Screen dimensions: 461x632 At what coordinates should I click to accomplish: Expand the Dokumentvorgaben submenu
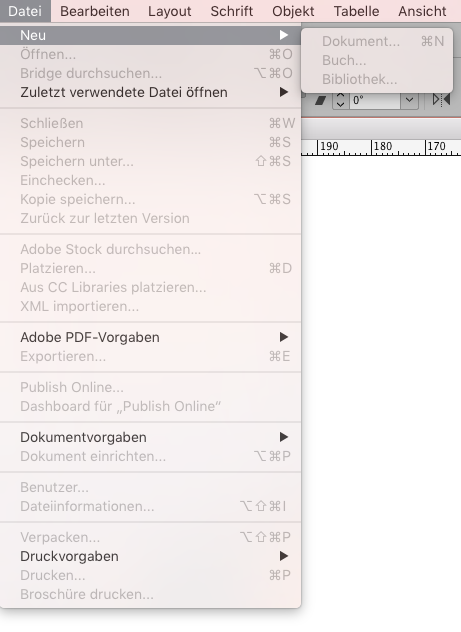pyautogui.click(x=150, y=437)
